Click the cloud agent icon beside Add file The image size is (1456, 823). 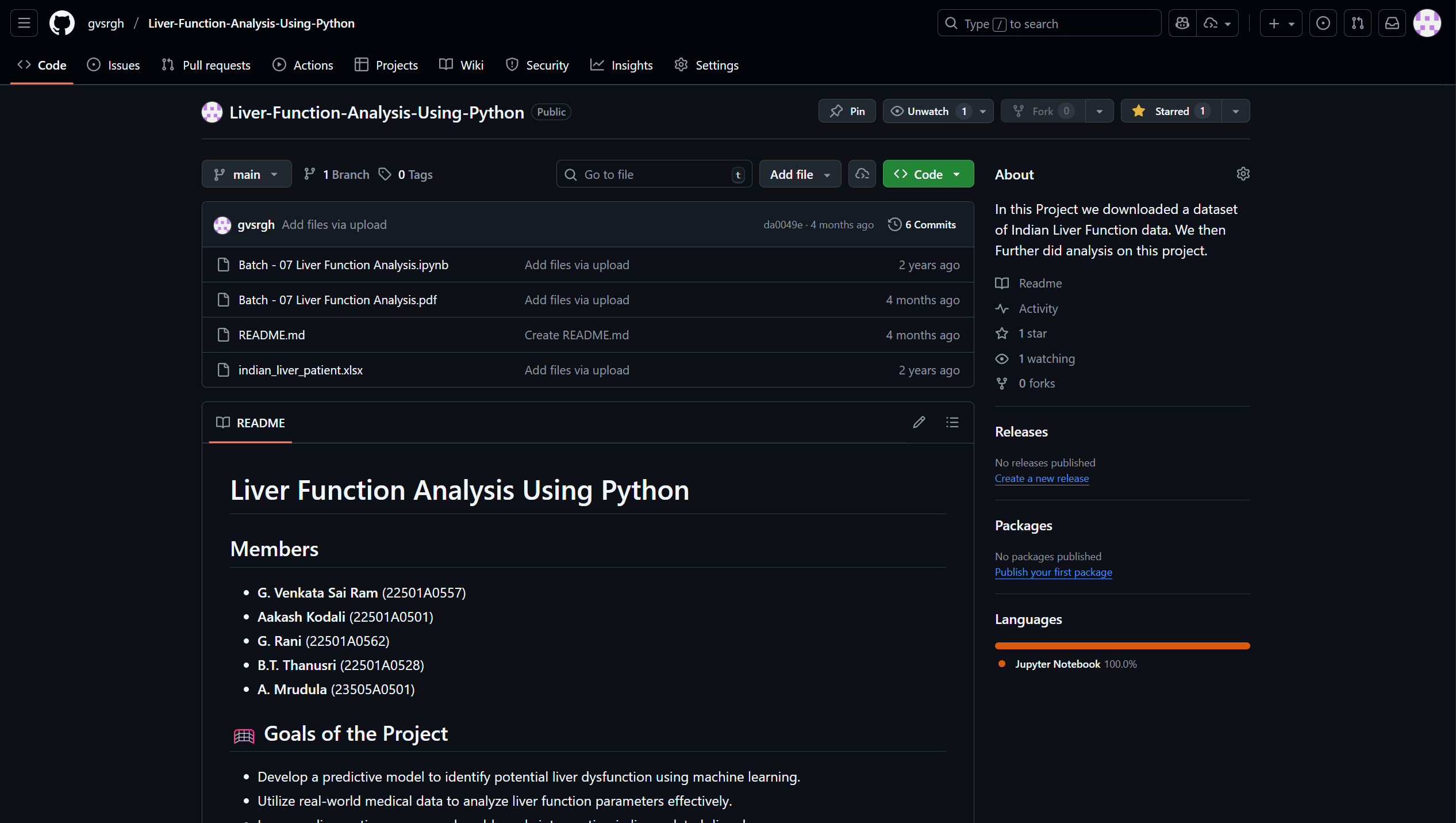[862, 174]
